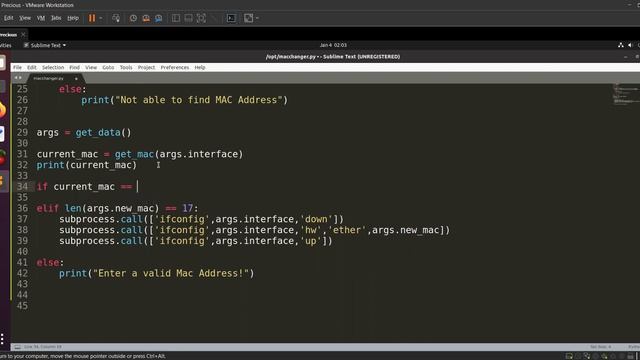Click the stretch guest display icon

248,18
